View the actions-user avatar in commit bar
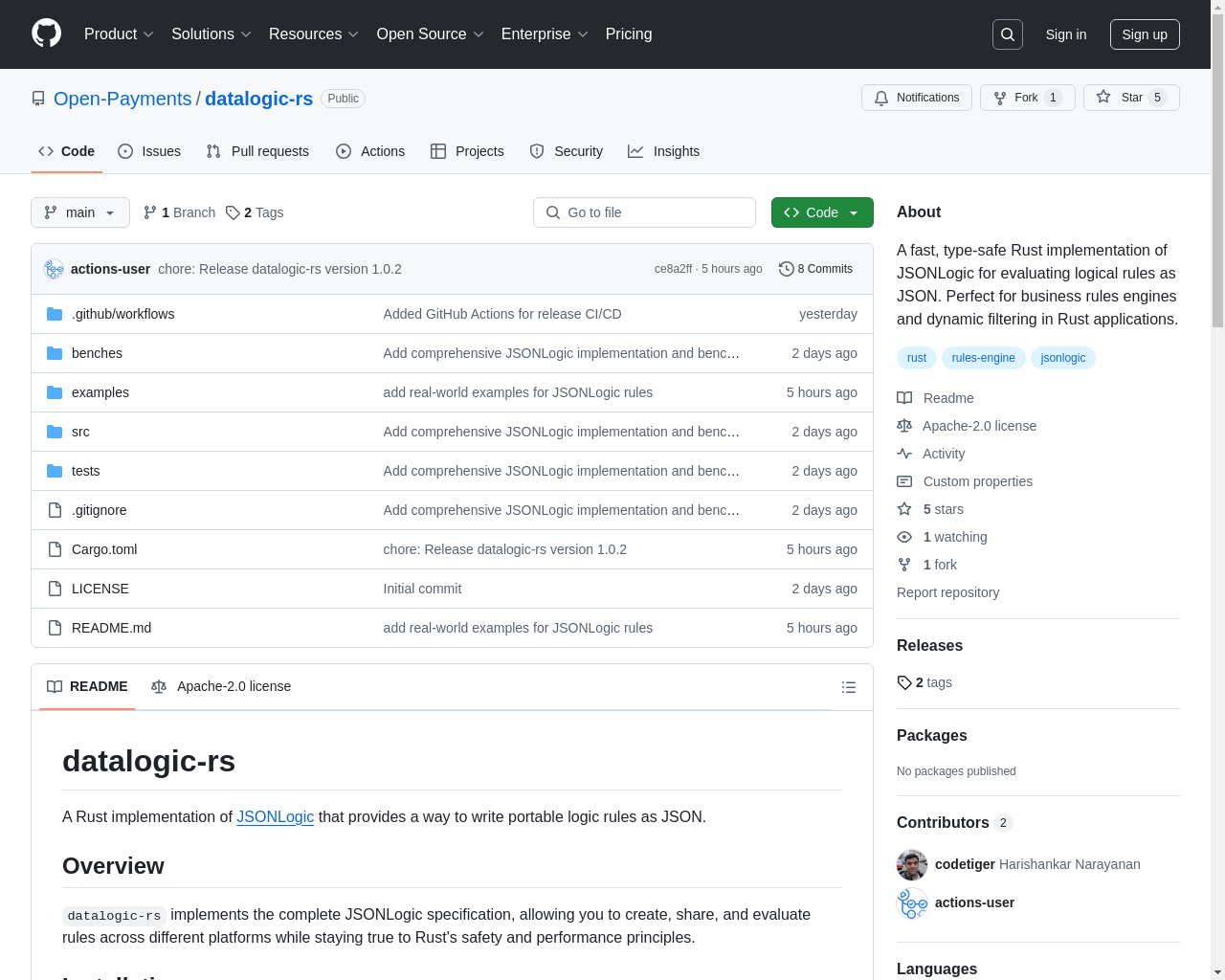 [x=55, y=269]
